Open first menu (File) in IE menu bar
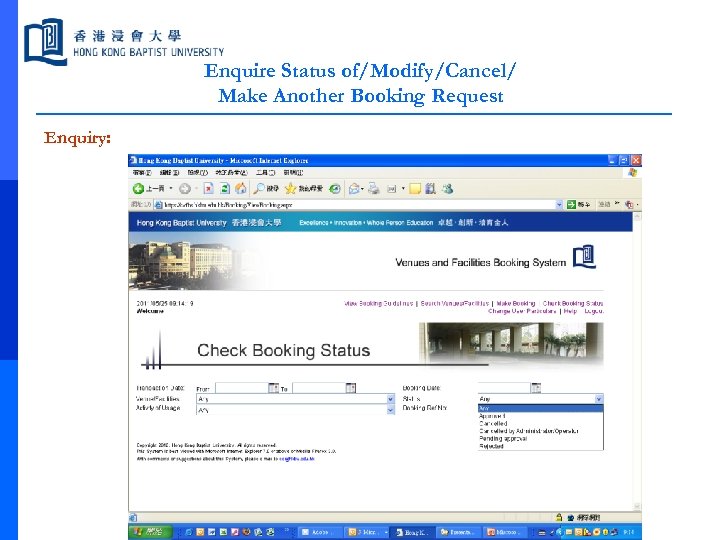The width and height of the screenshot is (720, 540). tap(142, 173)
